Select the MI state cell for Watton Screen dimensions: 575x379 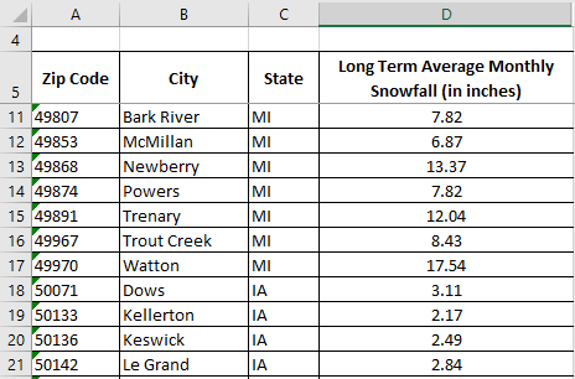[x=283, y=265]
